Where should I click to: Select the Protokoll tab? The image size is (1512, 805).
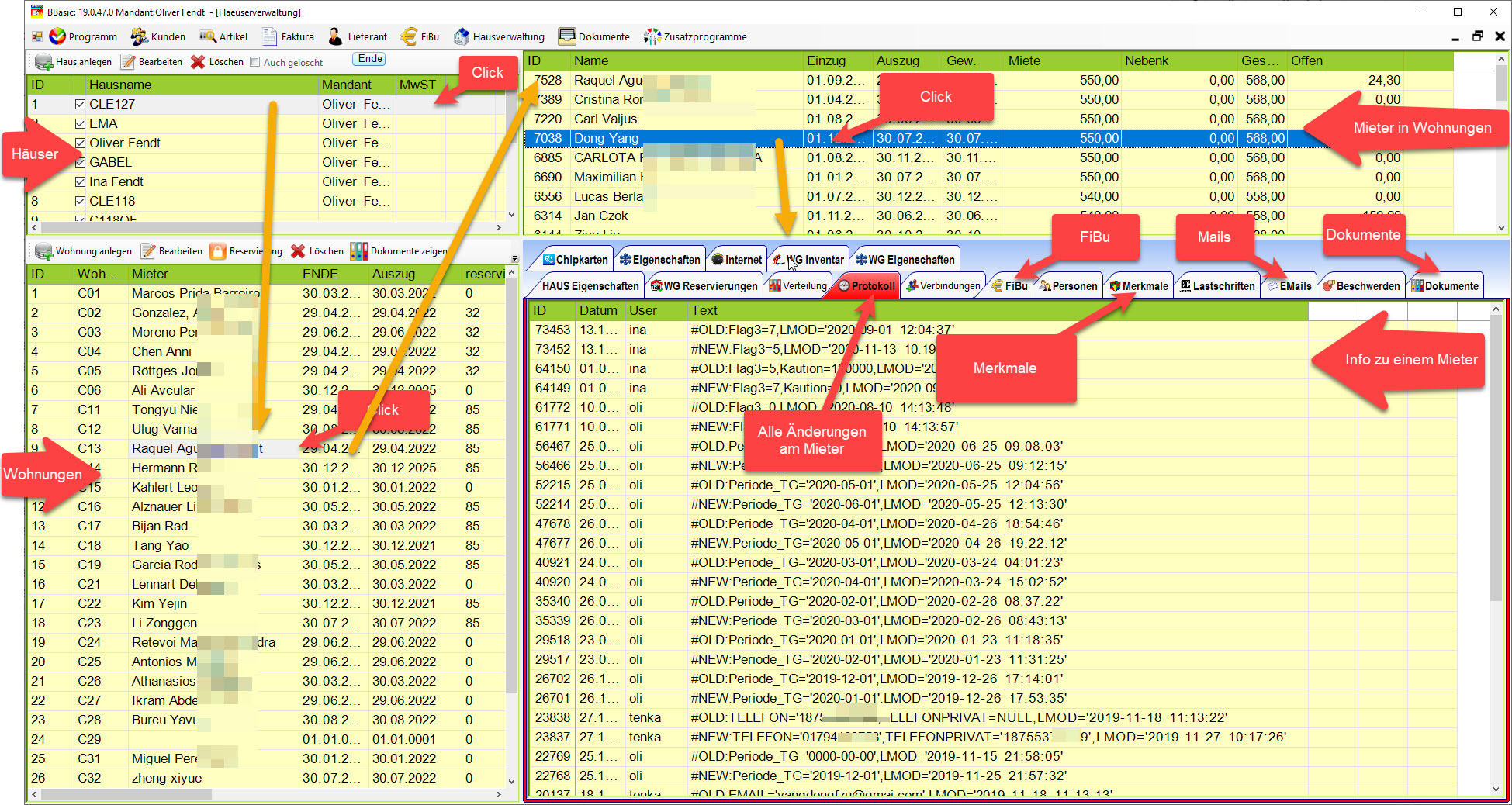(x=867, y=286)
